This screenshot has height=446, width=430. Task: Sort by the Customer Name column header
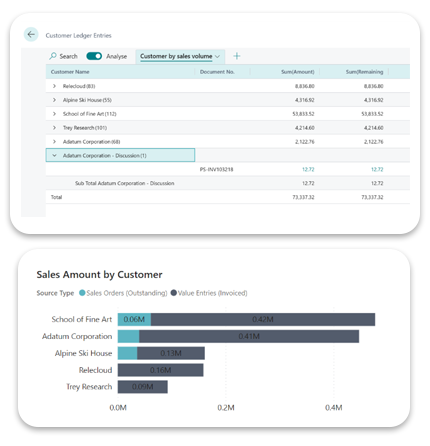point(70,72)
